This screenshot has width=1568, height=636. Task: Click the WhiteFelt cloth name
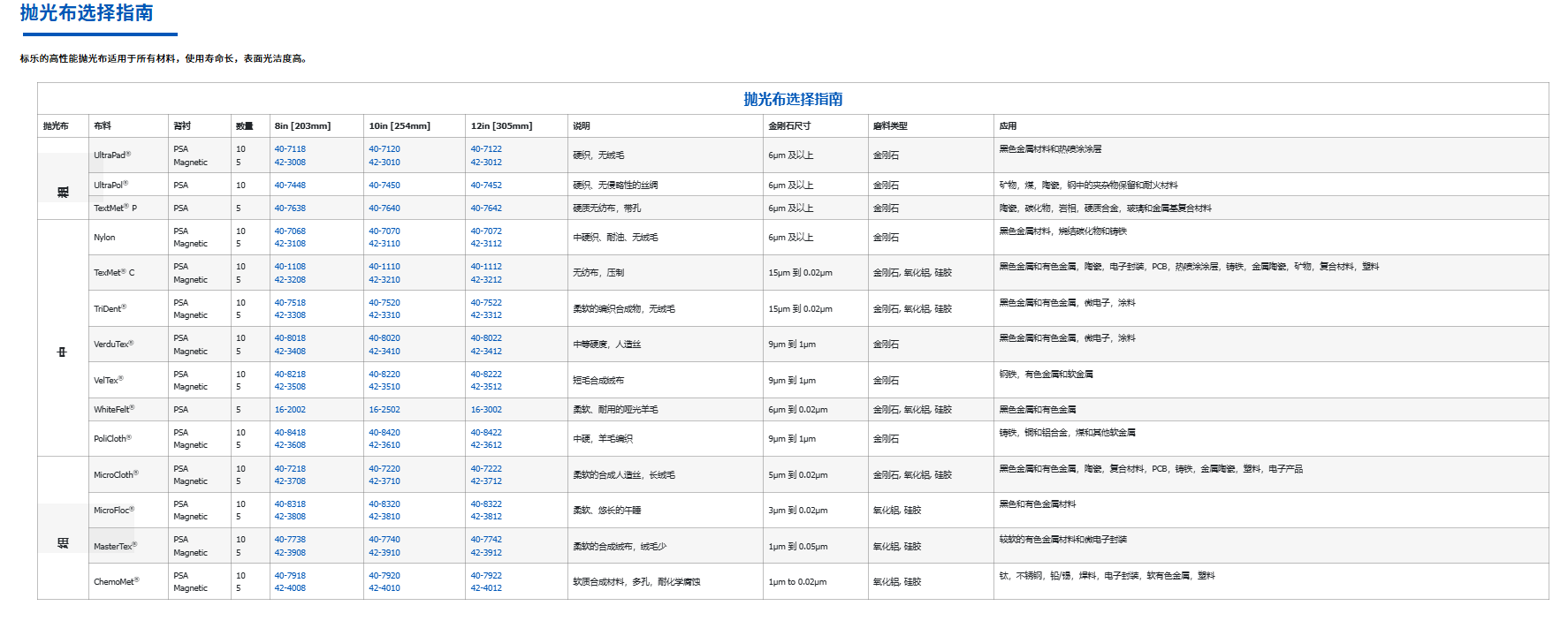pos(115,410)
